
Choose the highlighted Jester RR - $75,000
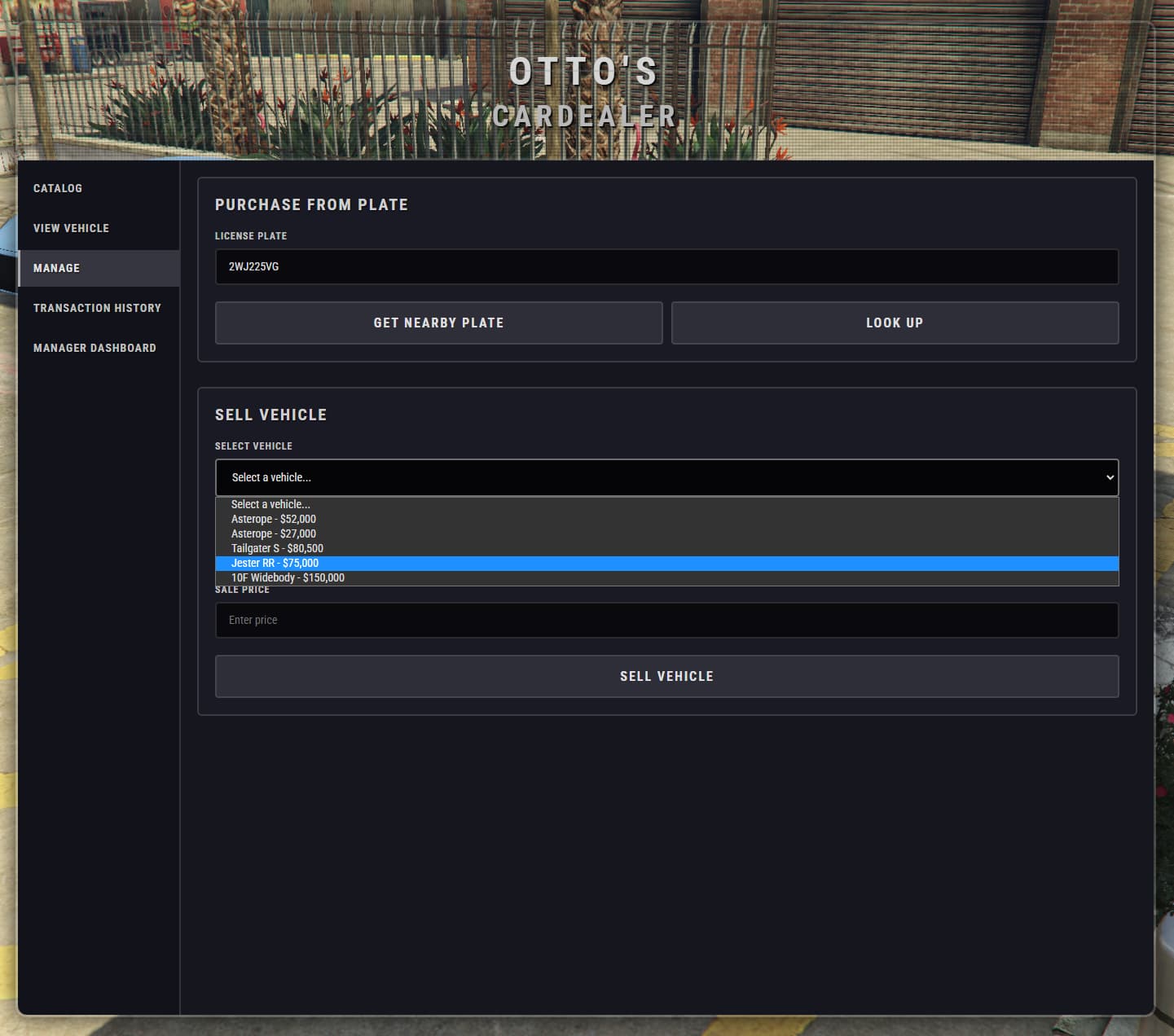tap(275, 563)
